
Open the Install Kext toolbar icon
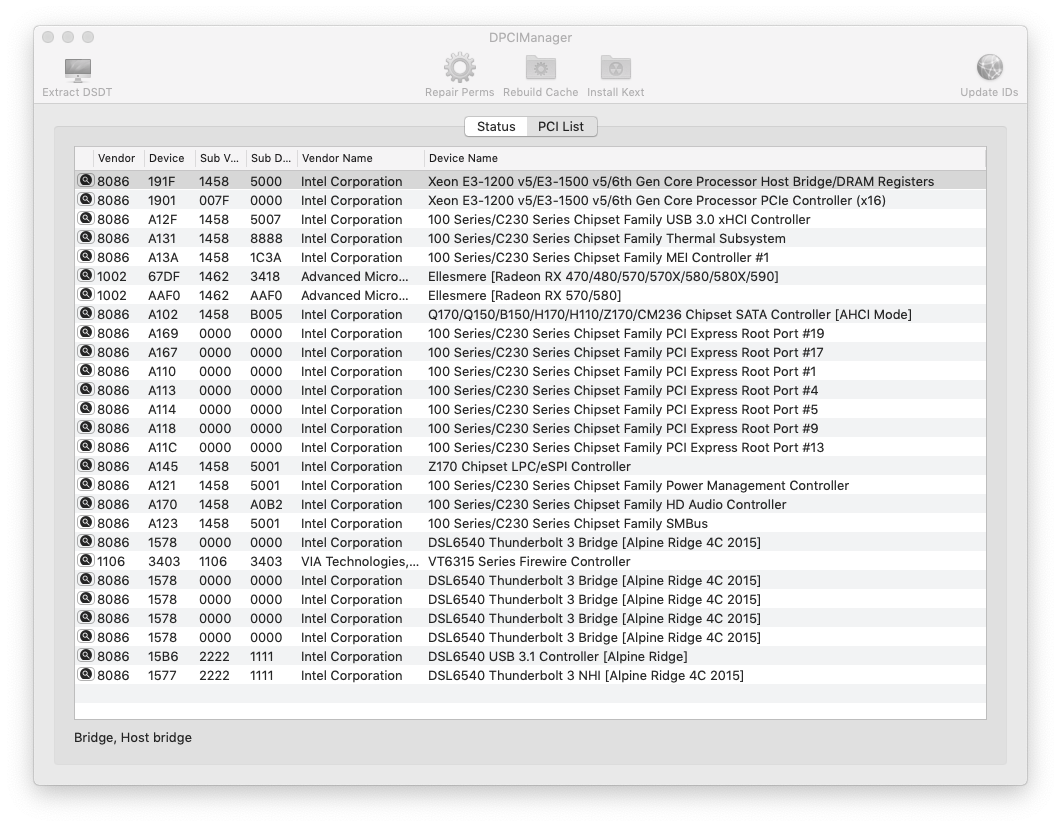pos(615,68)
